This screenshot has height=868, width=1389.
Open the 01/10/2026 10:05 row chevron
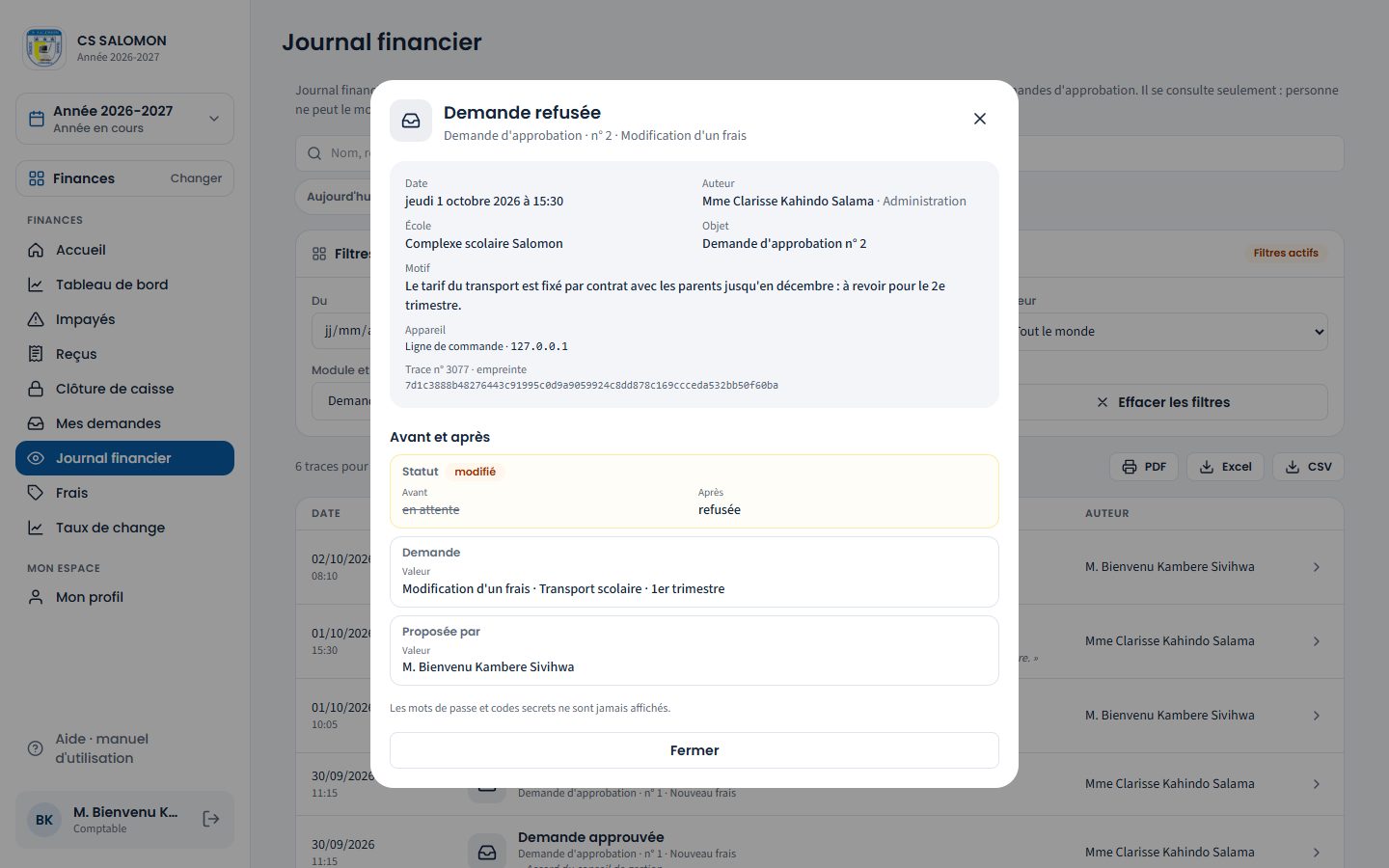coord(1317,716)
